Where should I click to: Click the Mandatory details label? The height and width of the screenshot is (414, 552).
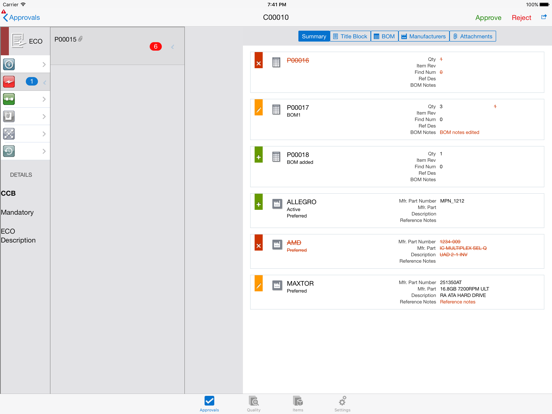[x=17, y=212]
